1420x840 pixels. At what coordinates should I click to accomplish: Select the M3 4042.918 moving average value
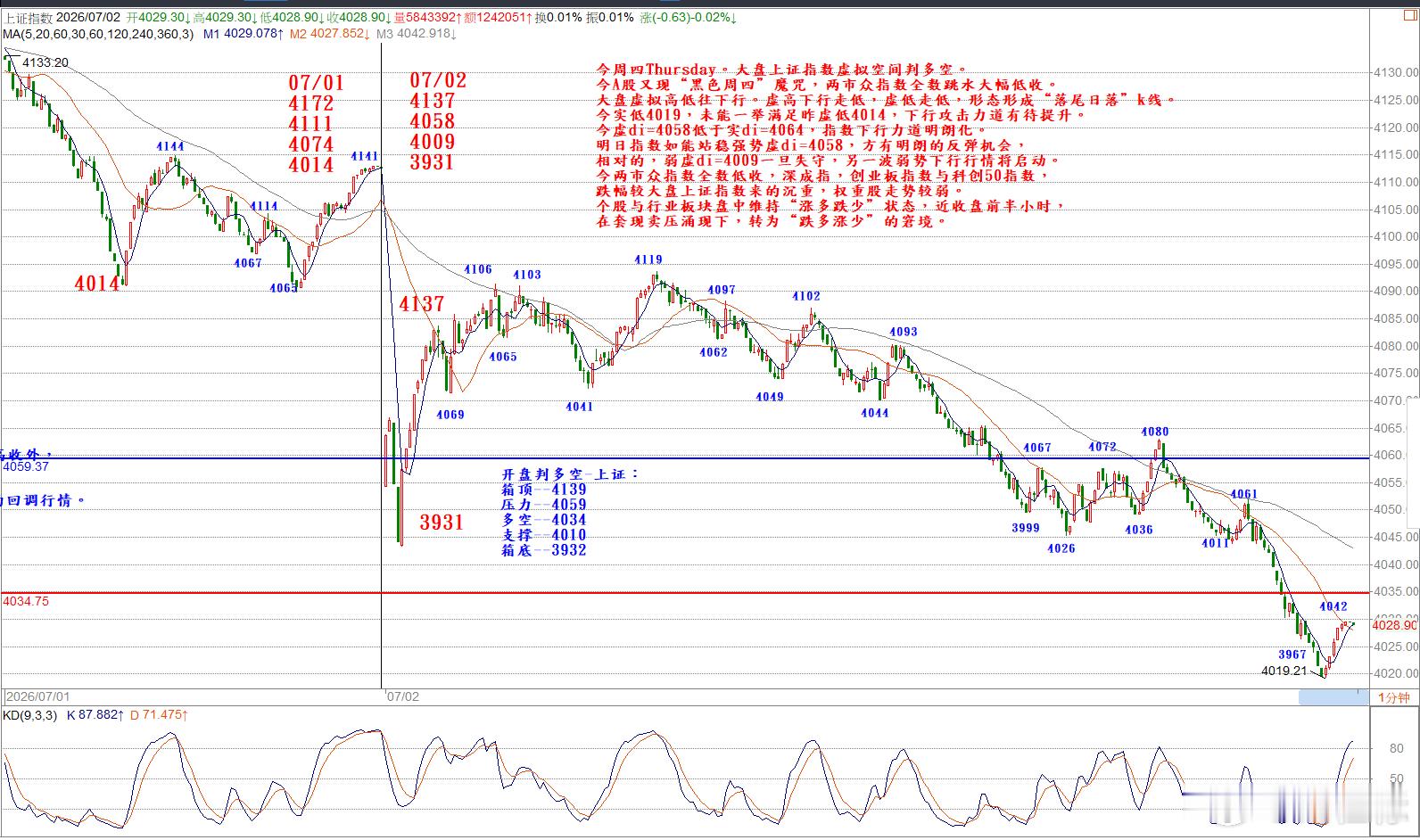(x=416, y=34)
